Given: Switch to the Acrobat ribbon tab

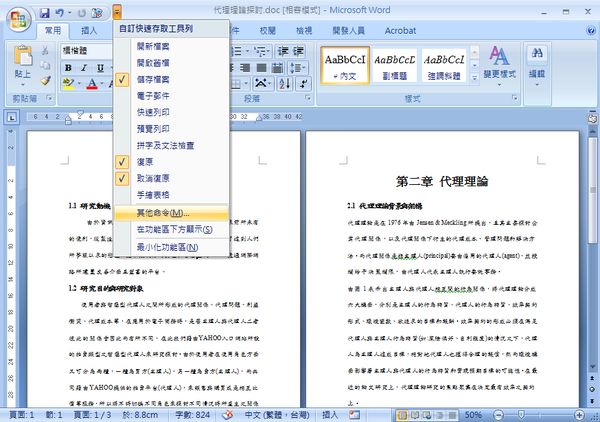Looking at the screenshot, I should pos(400,31).
